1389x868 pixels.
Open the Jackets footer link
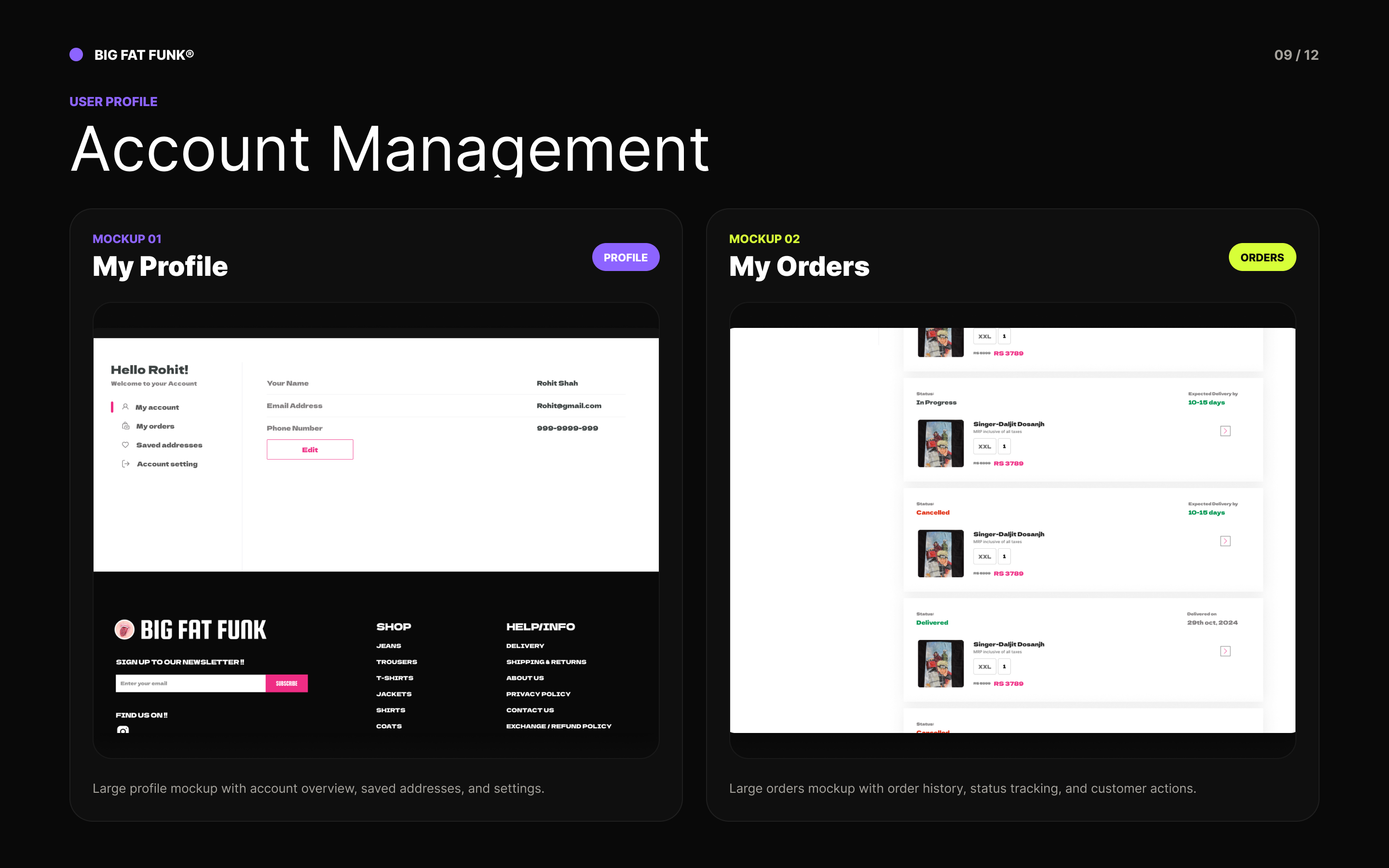[x=394, y=694]
